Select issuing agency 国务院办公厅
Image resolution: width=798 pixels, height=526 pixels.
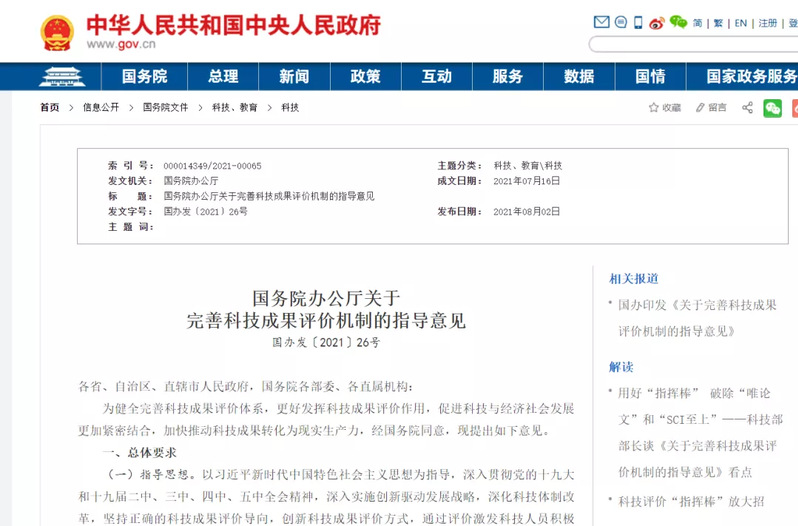[191, 181]
